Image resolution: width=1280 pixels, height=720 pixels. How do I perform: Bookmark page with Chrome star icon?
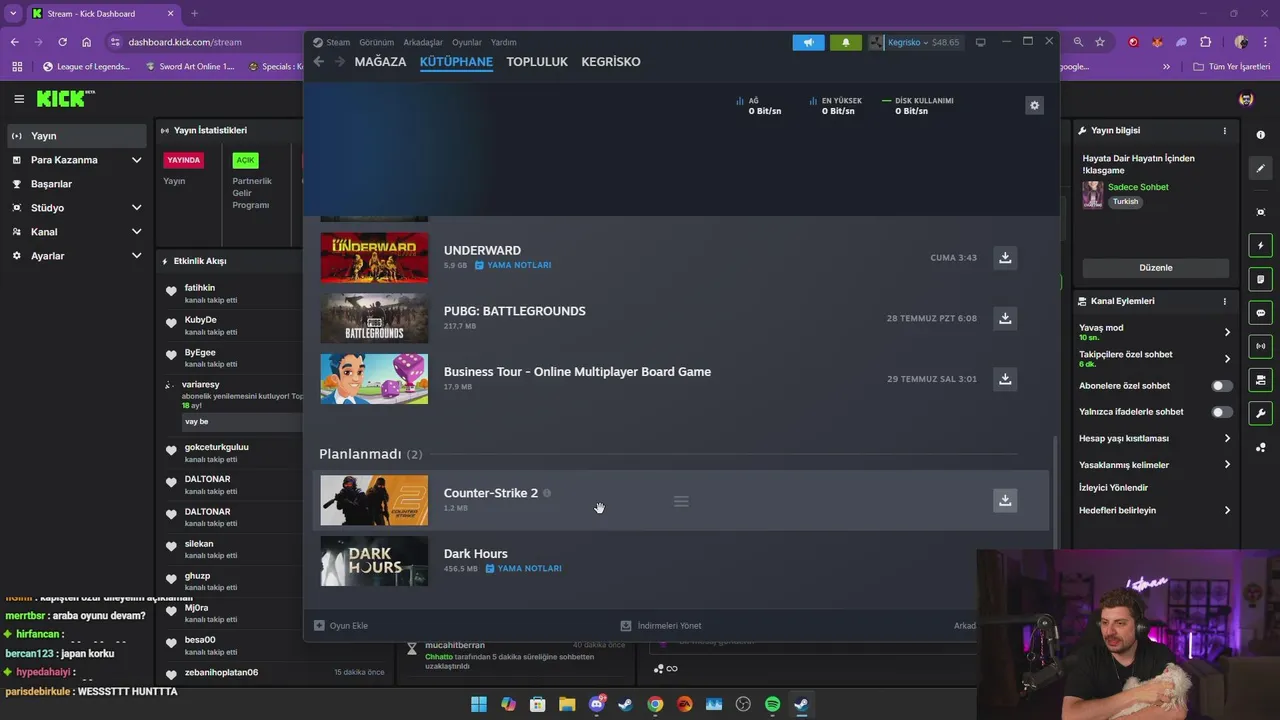[1100, 42]
